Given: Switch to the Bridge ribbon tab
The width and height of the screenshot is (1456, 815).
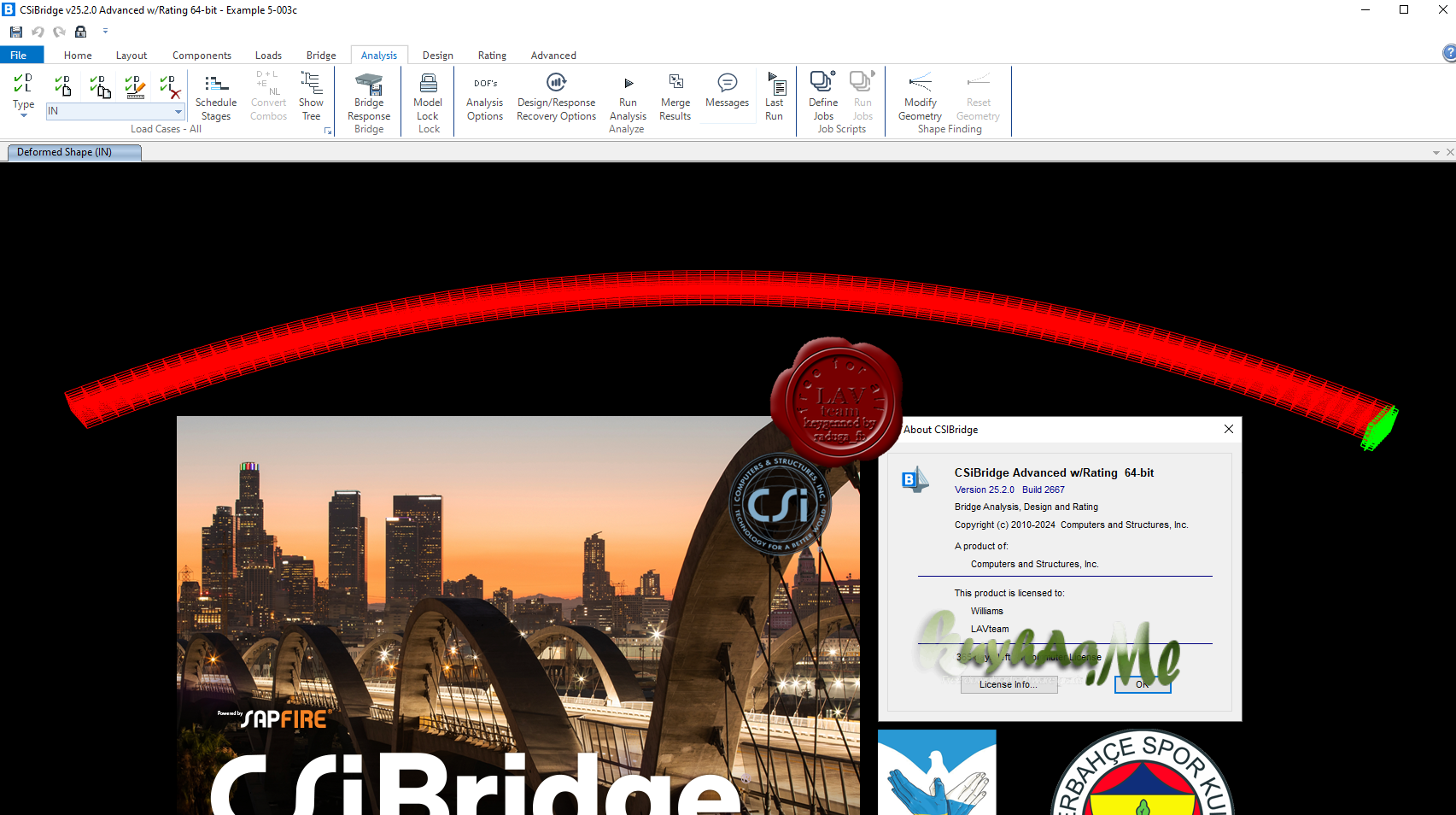Looking at the screenshot, I should [x=321, y=55].
